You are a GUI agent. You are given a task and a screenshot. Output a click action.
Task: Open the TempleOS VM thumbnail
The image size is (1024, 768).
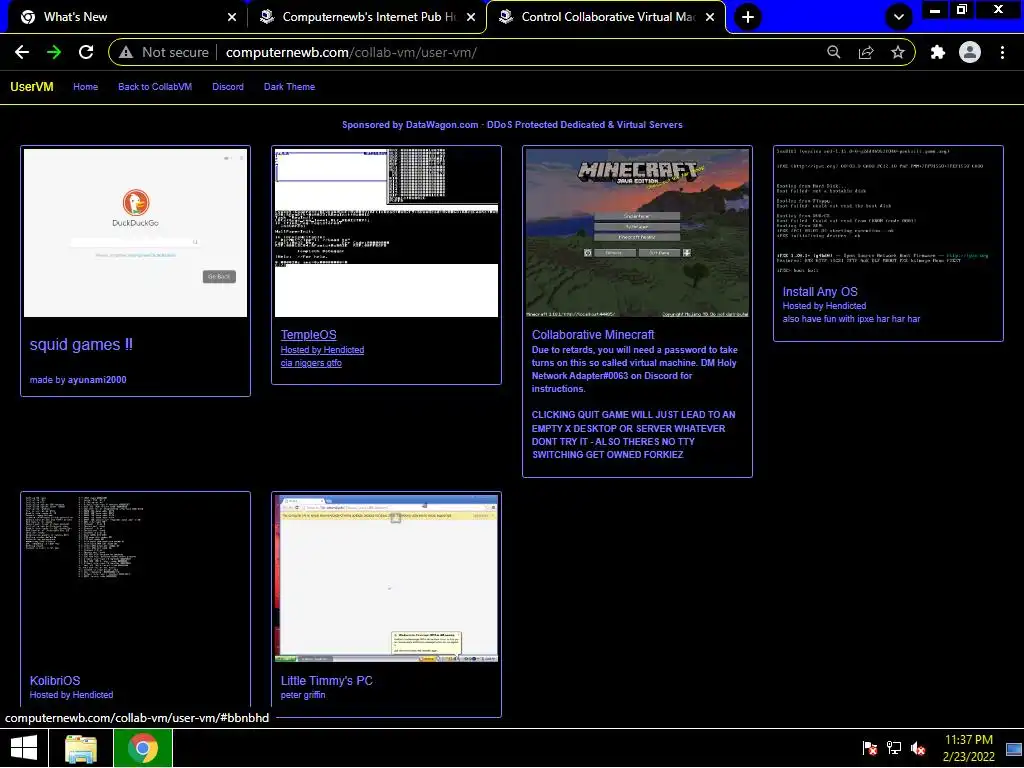tap(386, 232)
